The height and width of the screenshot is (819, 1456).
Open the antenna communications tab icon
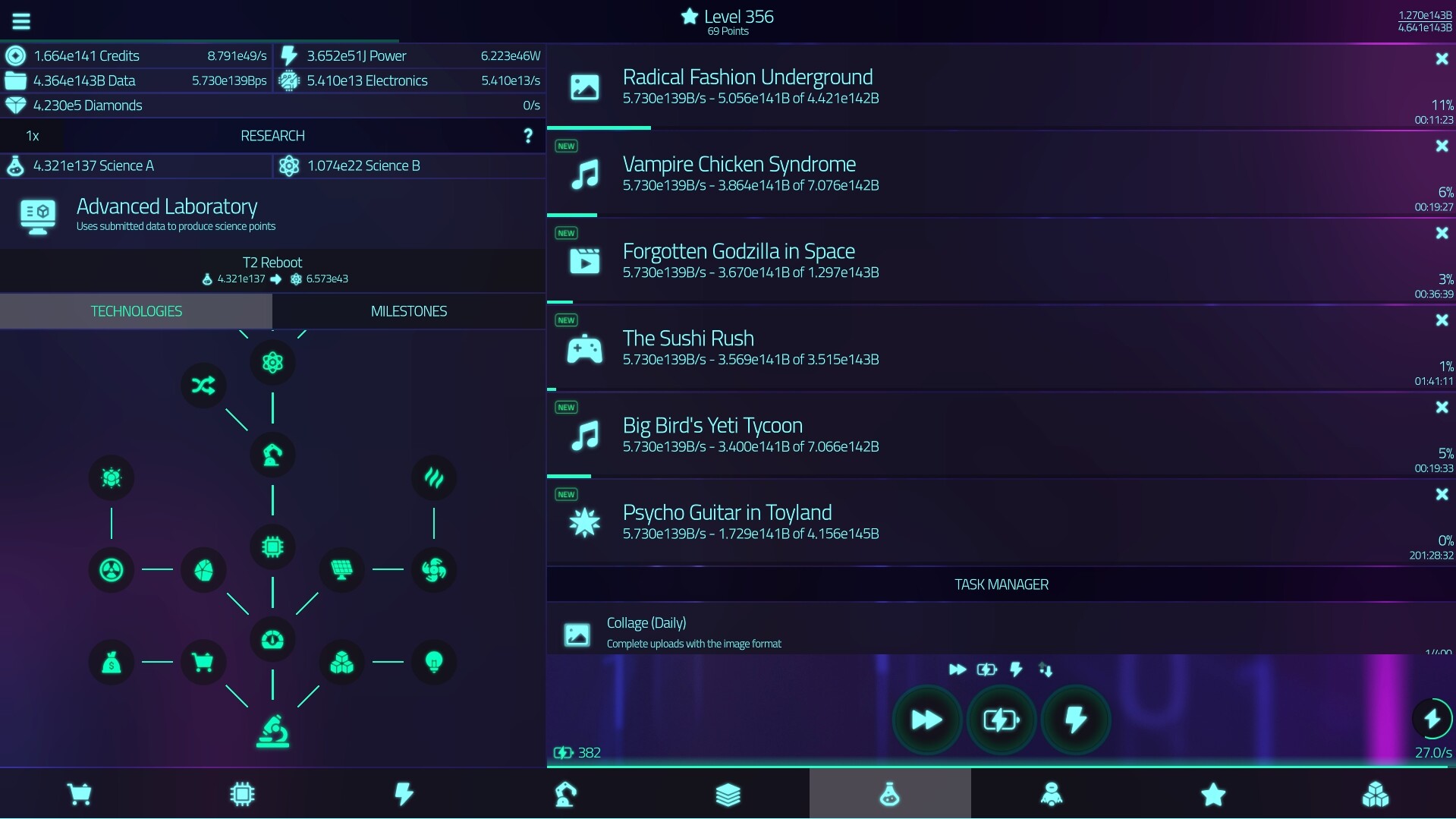tap(565, 793)
